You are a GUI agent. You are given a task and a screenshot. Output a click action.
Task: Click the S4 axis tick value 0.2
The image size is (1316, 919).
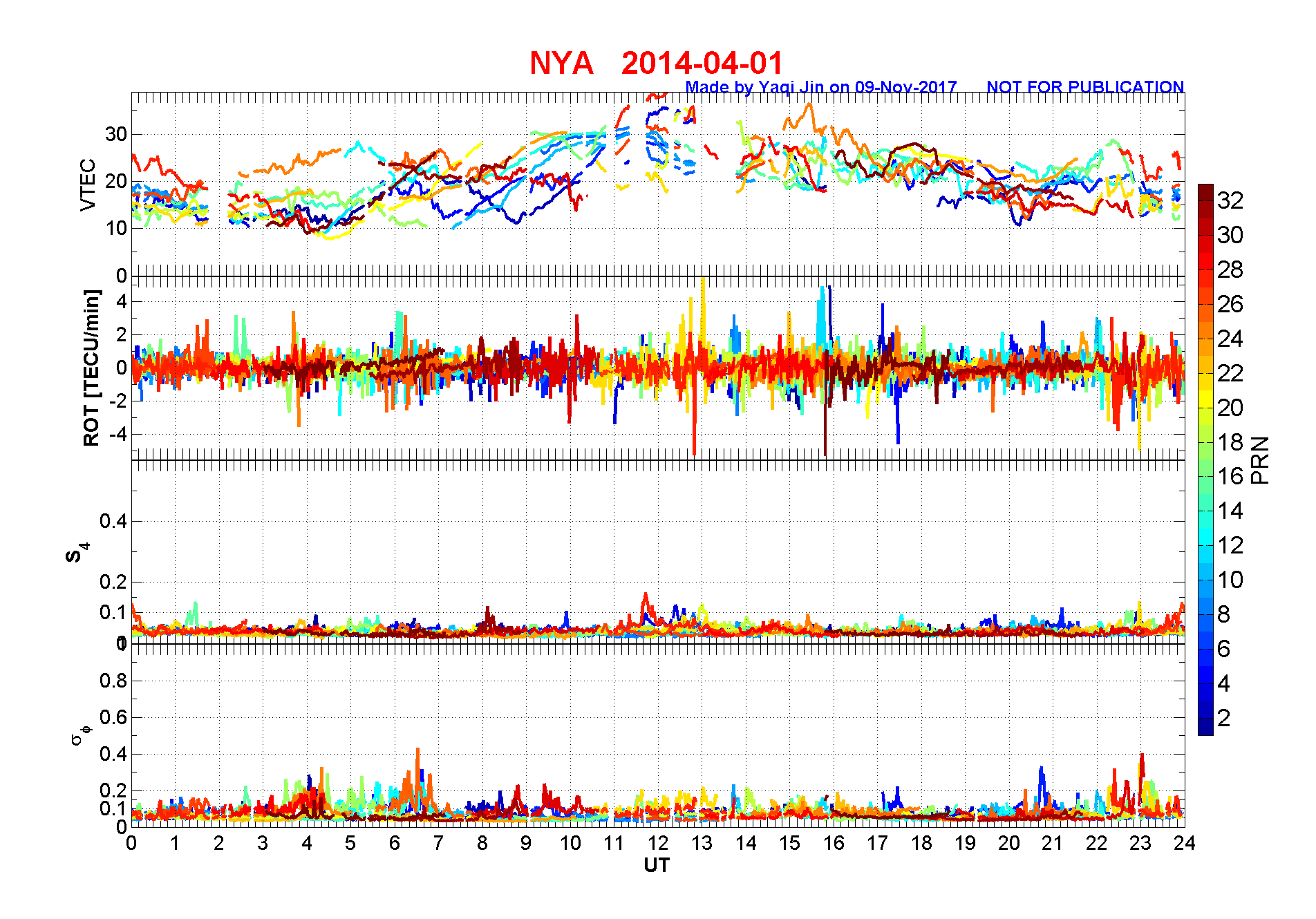click(113, 582)
